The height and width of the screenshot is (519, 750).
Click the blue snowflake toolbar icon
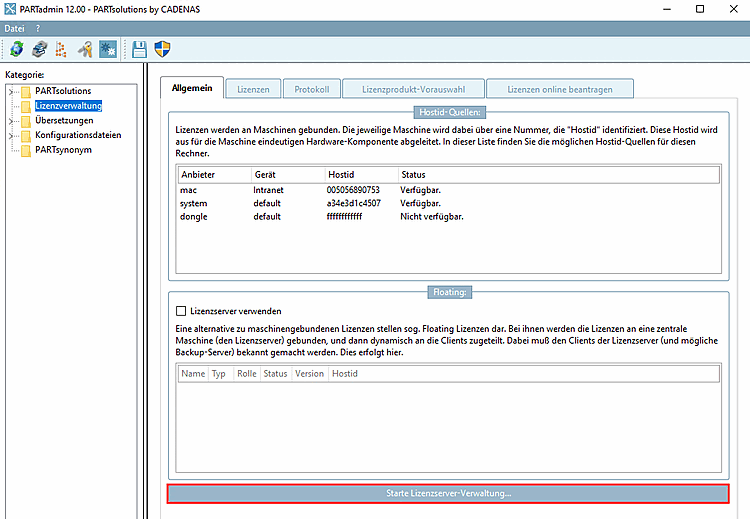(108, 49)
